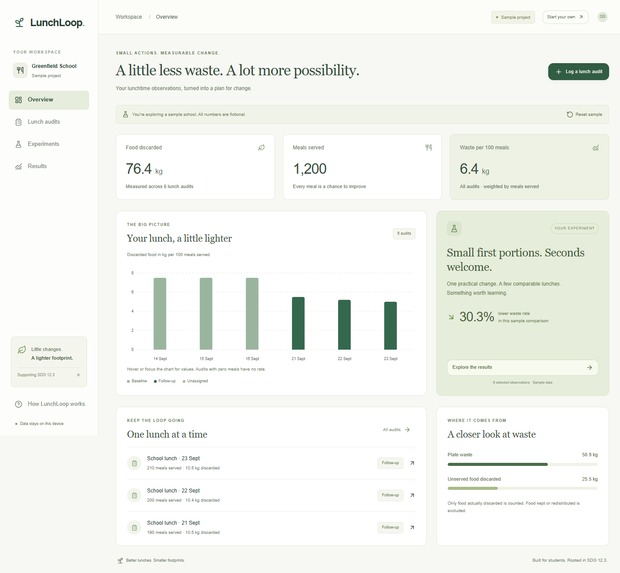Open the Results sidebar item
This screenshot has height=573, width=620.
coord(49,166)
